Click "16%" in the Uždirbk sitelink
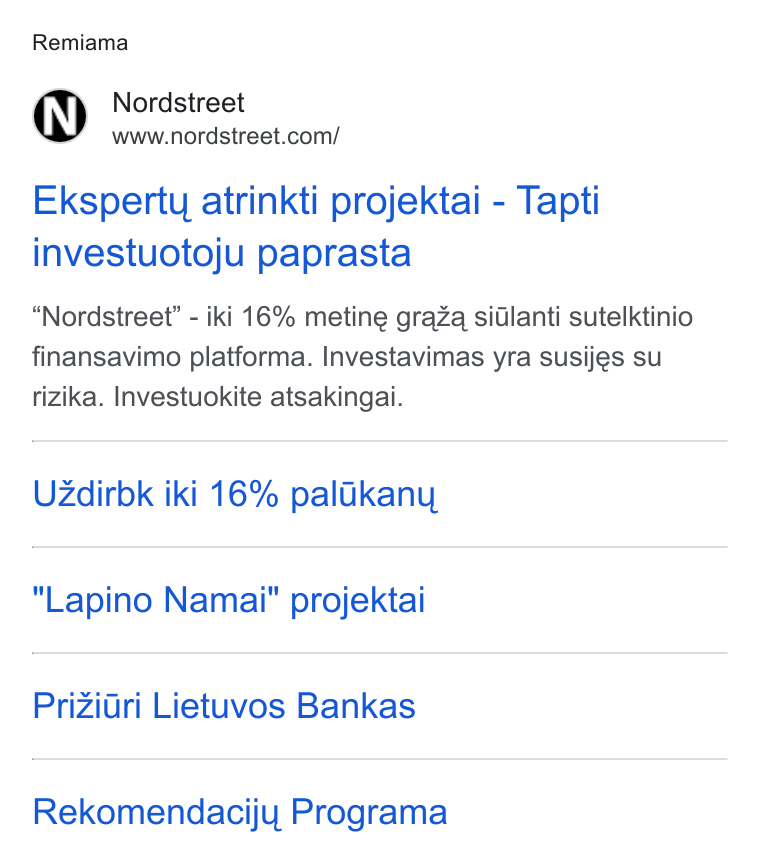This screenshot has width=760, height=864. coord(244,493)
